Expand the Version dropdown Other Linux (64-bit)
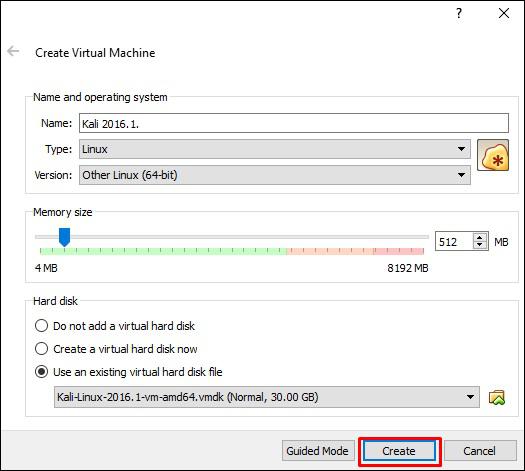The width and height of the screenshot is (525, 471). (x=275, y=175)
